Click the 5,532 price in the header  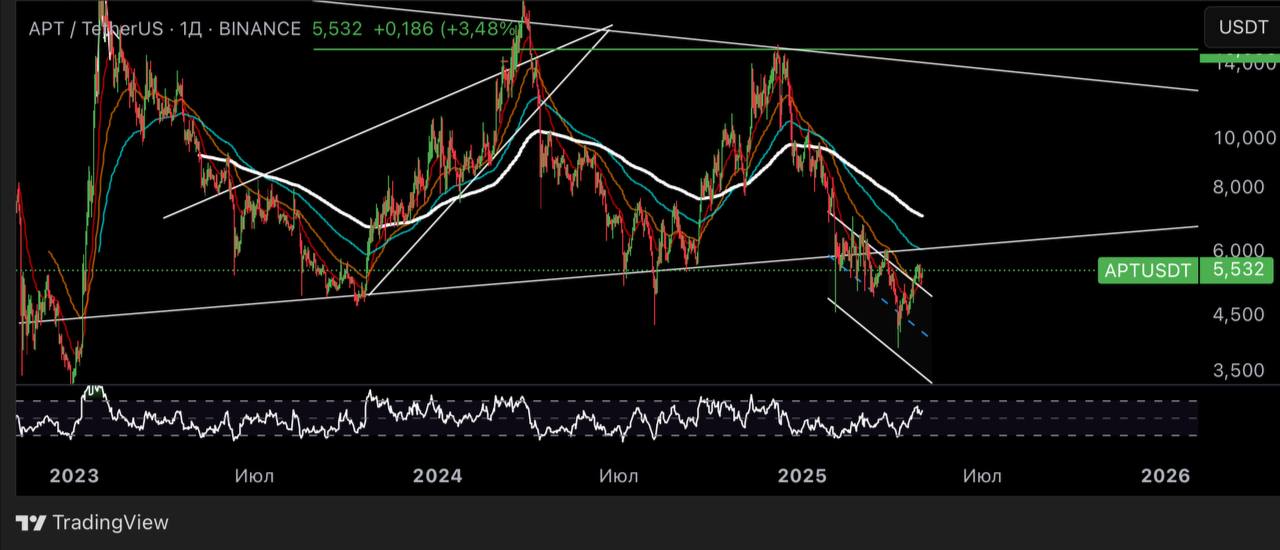(338, 29)
